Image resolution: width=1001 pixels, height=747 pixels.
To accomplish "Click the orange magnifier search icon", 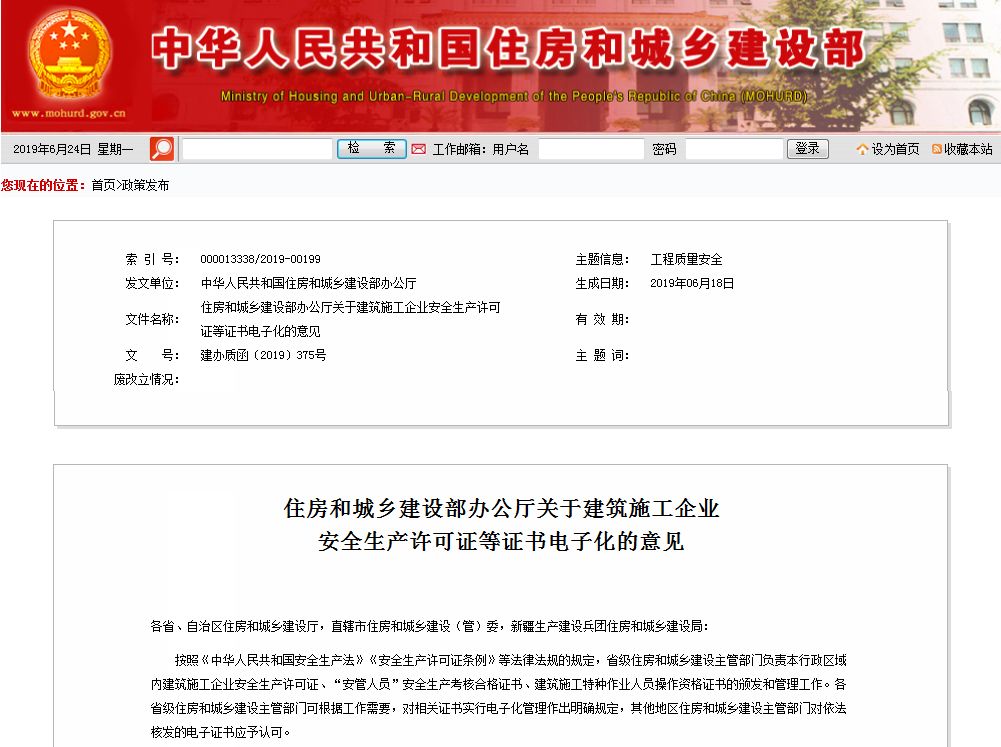I will 162,149.
